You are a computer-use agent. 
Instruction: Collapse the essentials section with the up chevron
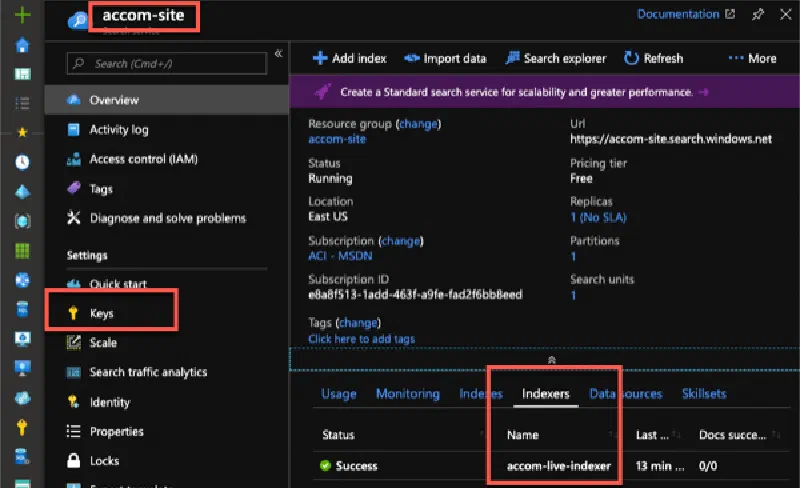[x=552, y=360]
